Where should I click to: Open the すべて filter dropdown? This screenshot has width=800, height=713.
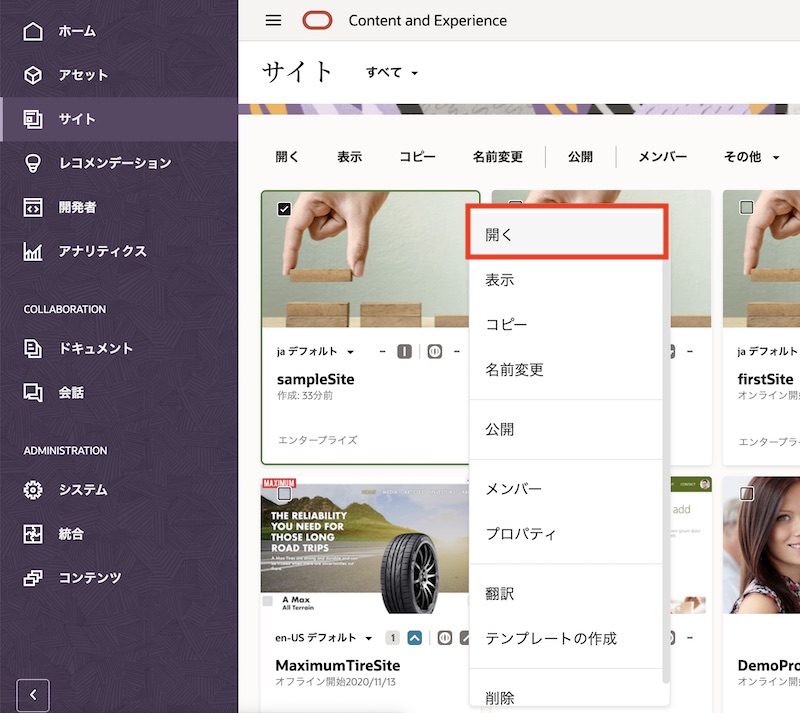point(390,73)
